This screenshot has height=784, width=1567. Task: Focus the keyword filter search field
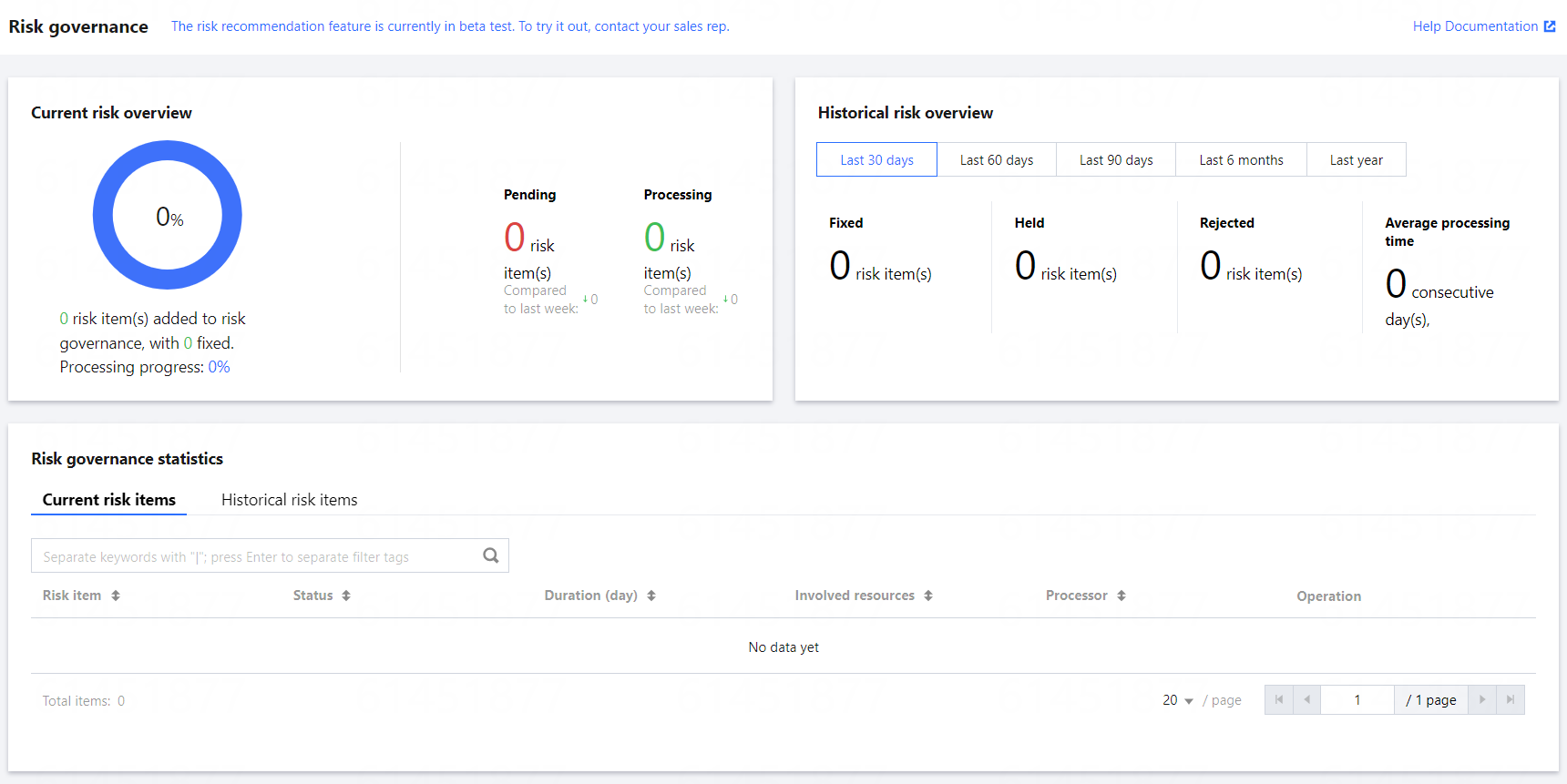(270, 555)
